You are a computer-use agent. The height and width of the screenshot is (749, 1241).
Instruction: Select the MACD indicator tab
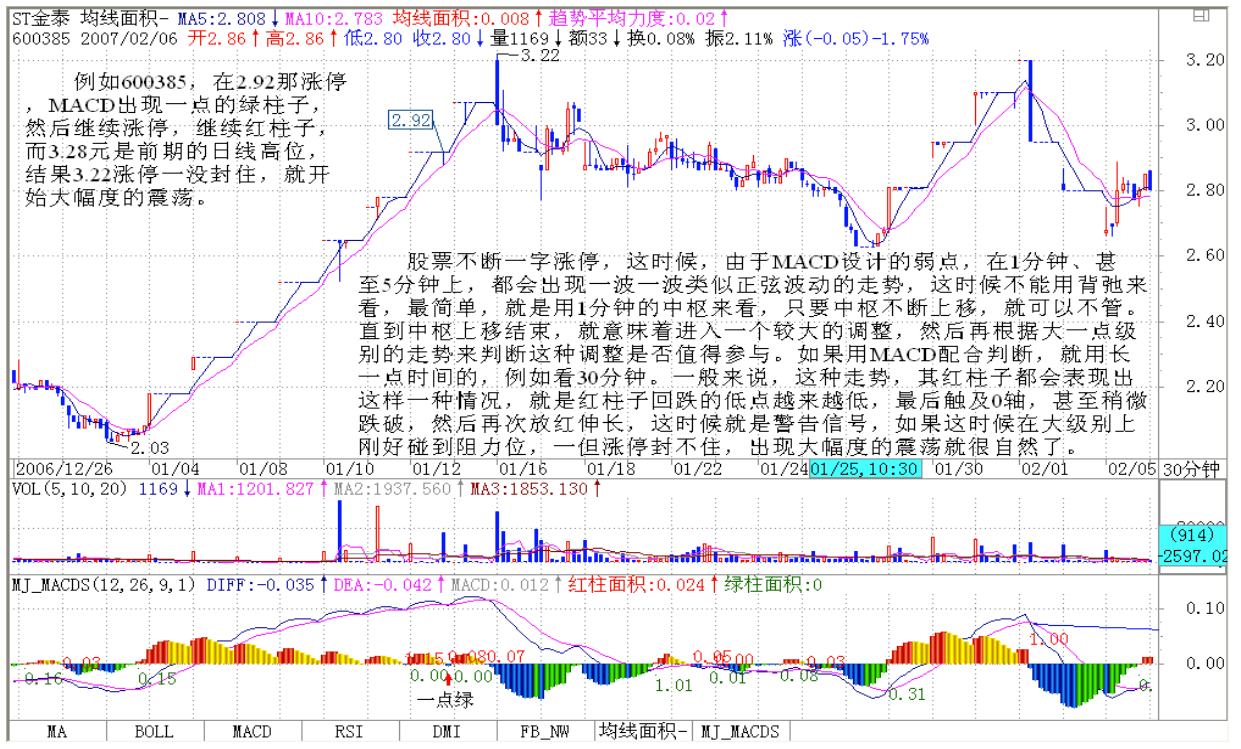[252, 732]
